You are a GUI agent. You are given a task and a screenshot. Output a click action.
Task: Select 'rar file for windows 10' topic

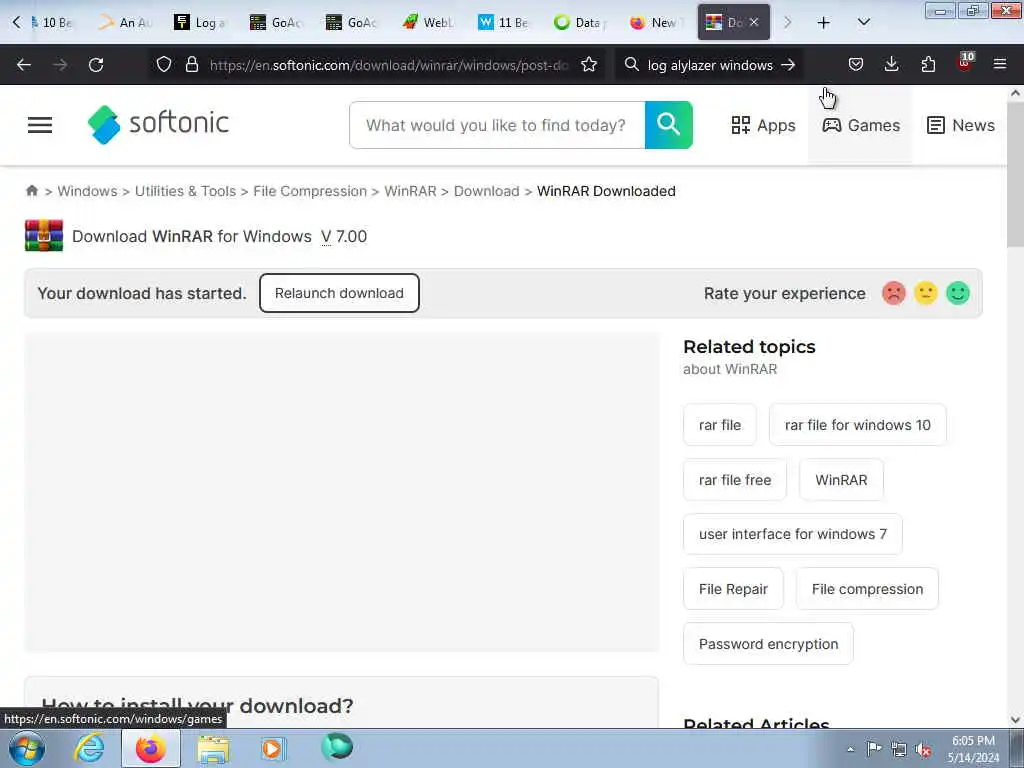coord(857,425)
